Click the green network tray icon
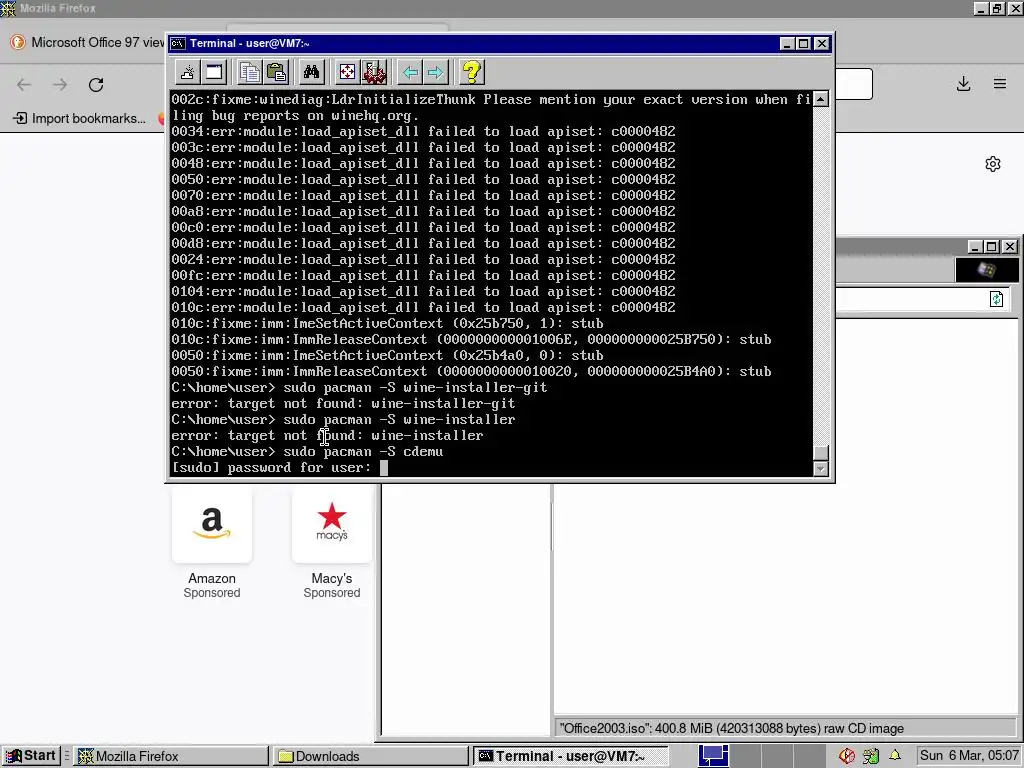This screenshot has height=768, width=1024. coord(871,756)
